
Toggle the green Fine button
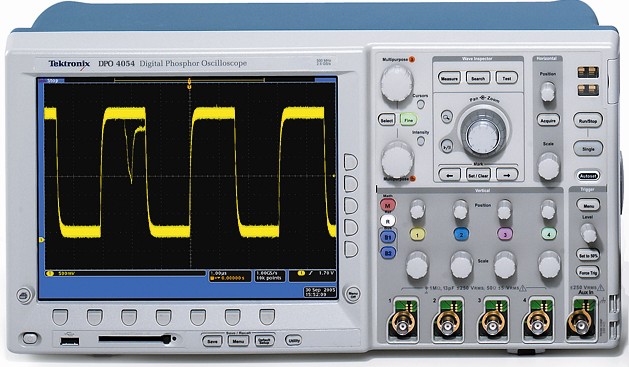click(x=408, y=120)
